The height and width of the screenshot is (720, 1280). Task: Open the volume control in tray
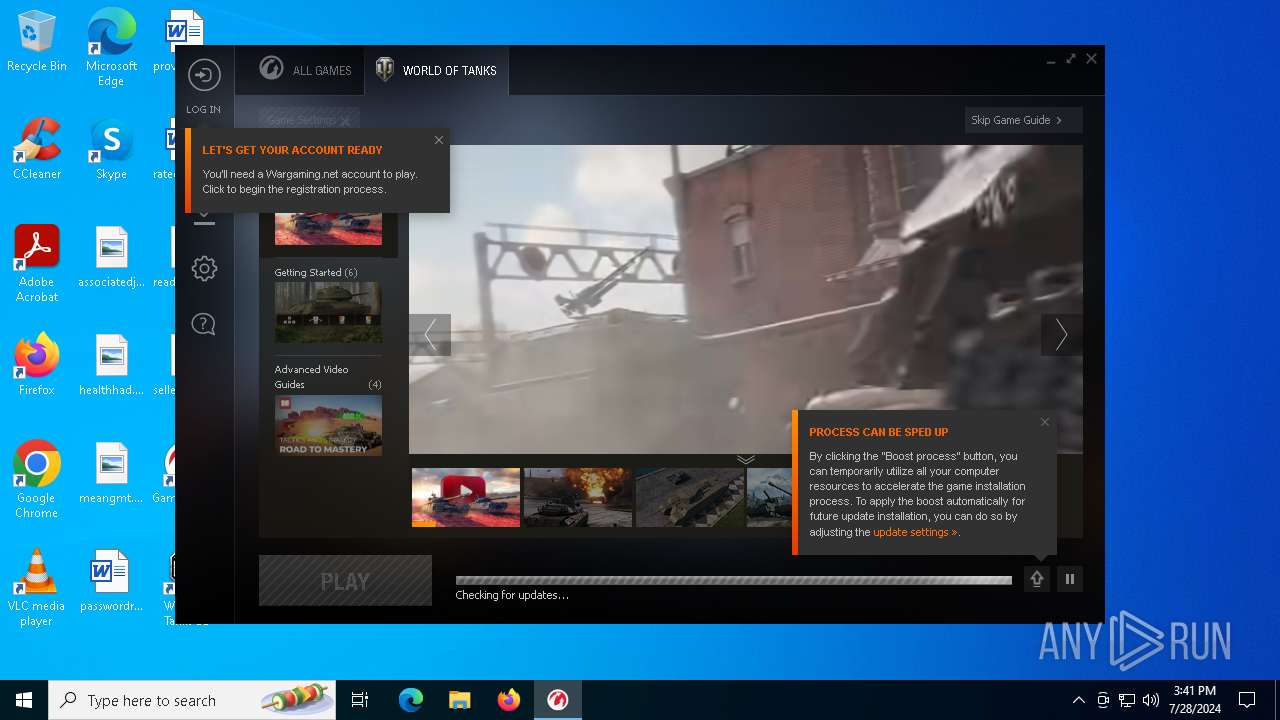[1151, 700]
